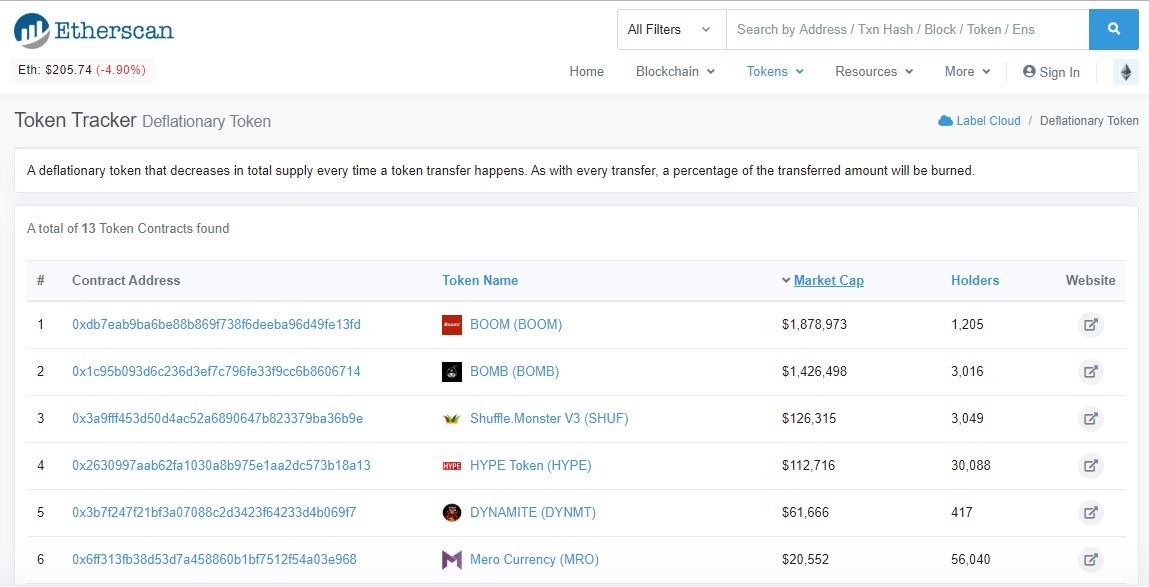This screenshot has width=1149, height=587.
Task: Open the BOMB token external website icon
Action: (1090, 372)
